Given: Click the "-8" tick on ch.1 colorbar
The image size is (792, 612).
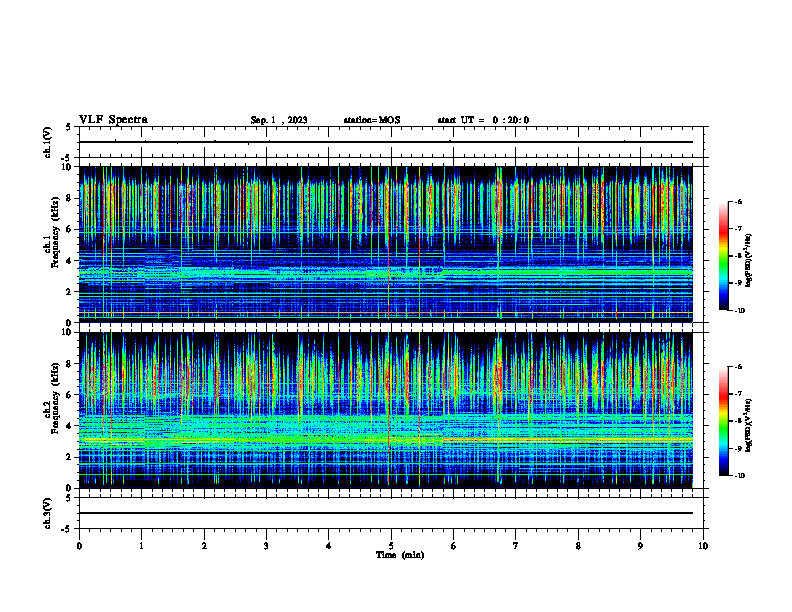Looking at the screenshot, I should pyautogui.click(x=738, y=256).
